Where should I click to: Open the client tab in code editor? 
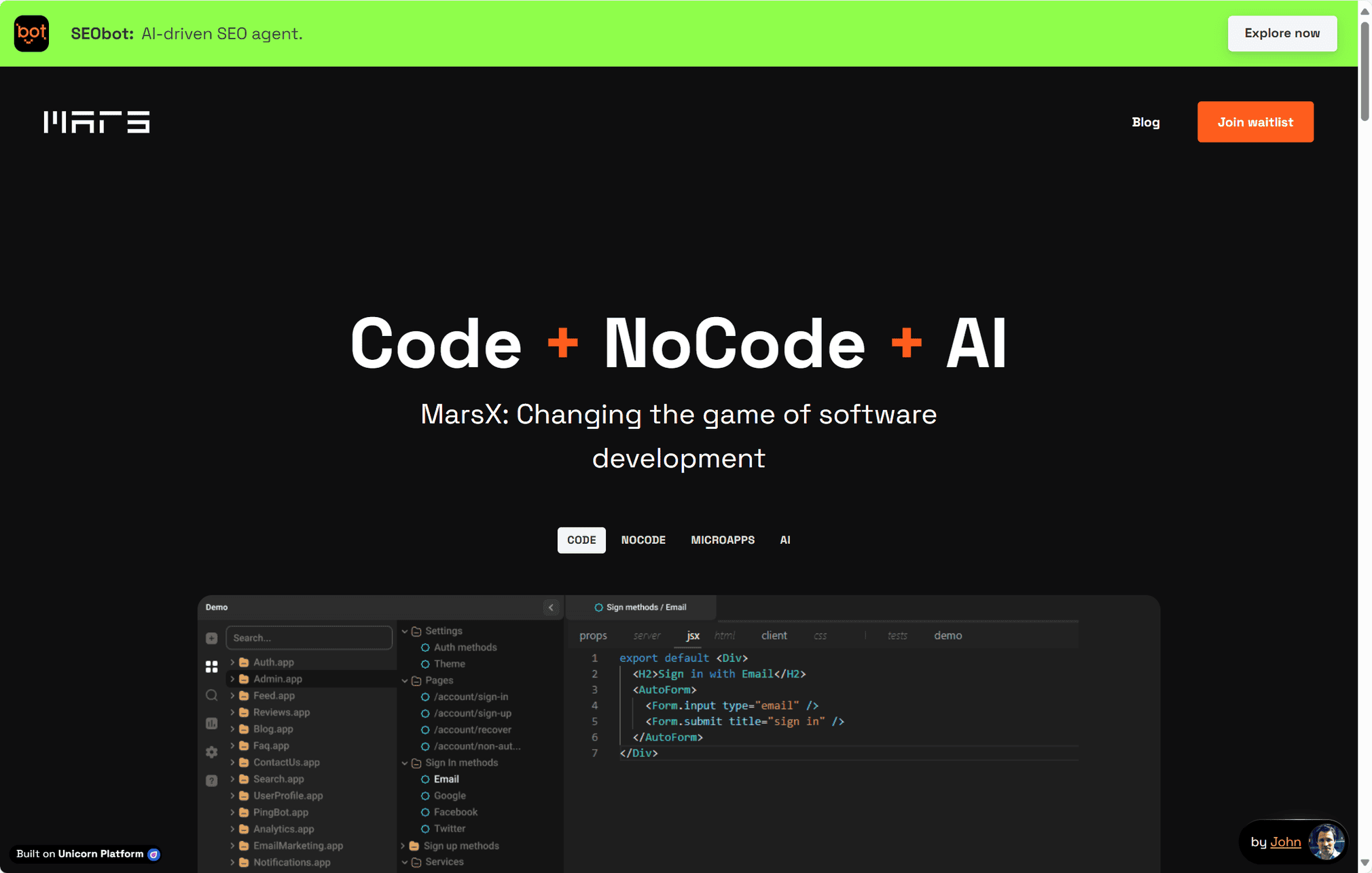[x=774, y=635]
